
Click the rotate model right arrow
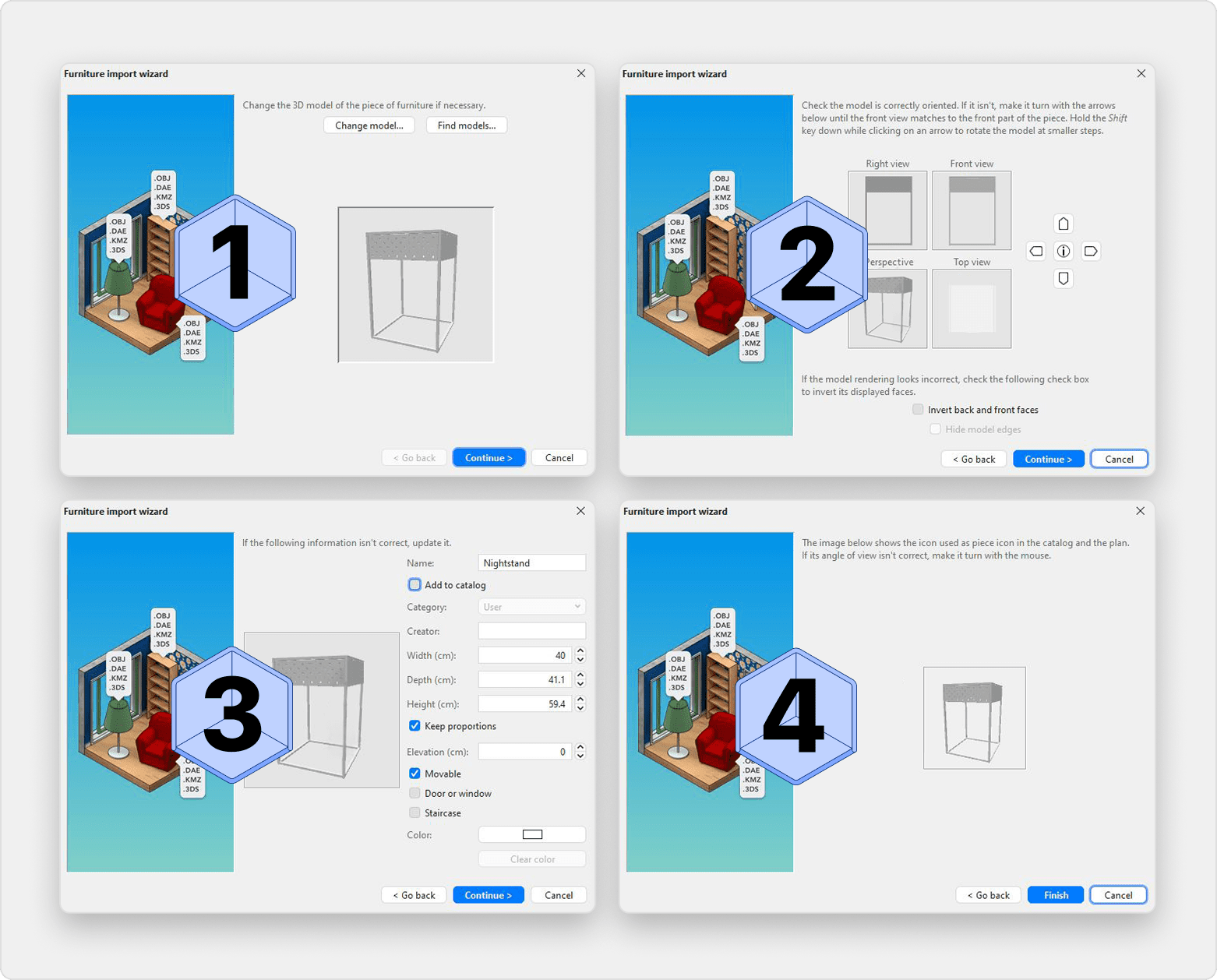pyautogui.click(x=1091, y=251)
